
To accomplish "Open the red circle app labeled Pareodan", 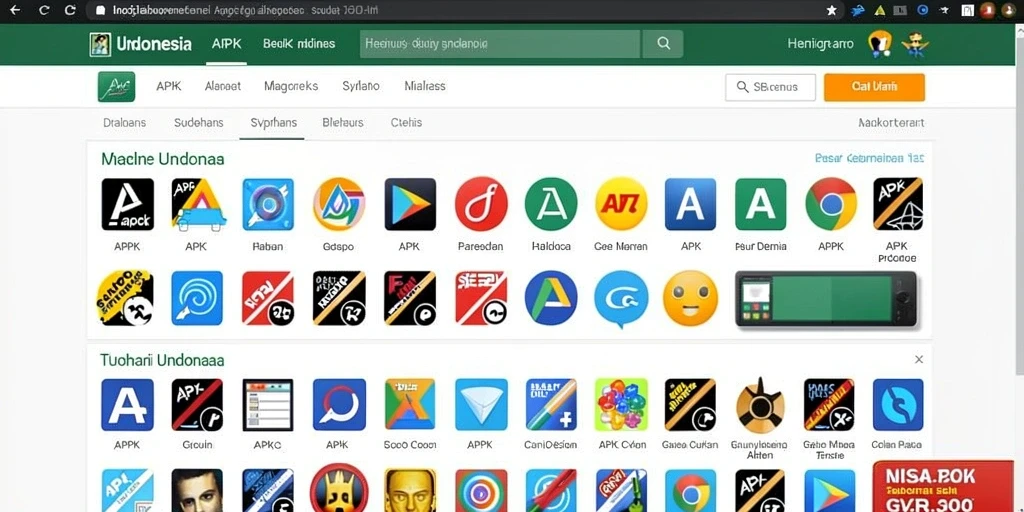I will [481, 204].
